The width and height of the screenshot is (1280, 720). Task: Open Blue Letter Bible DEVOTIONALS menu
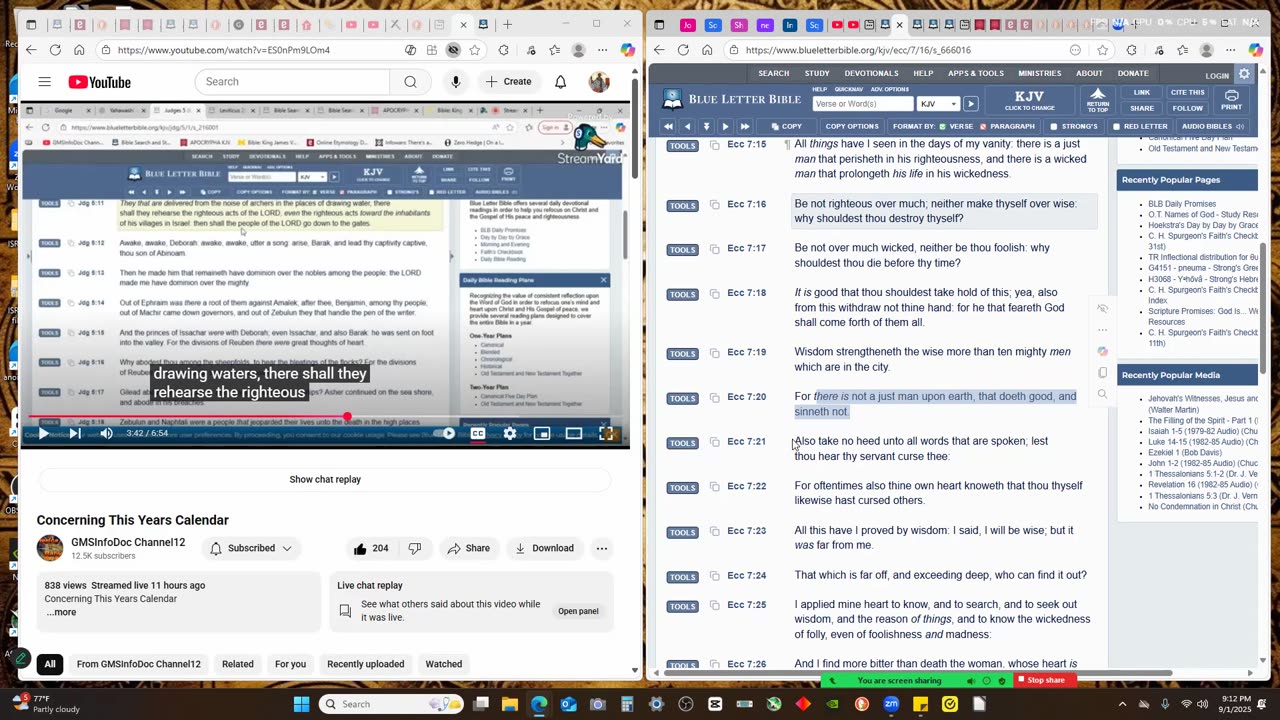coord(871,73)
